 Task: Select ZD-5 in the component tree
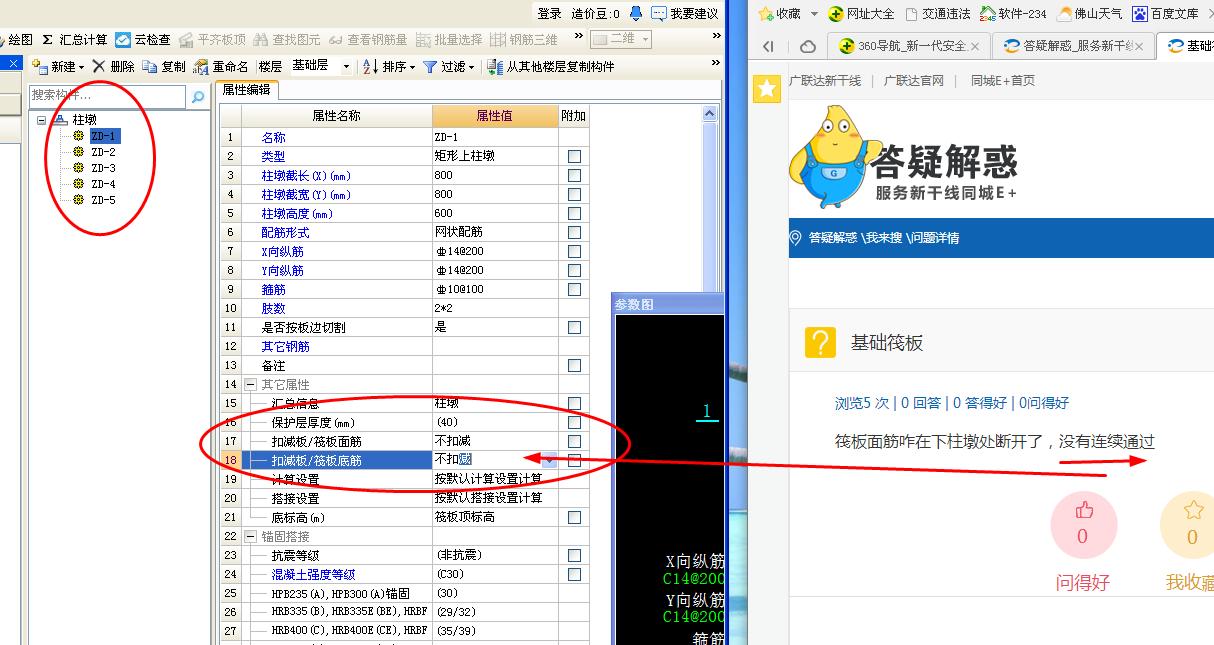point(103,200)
